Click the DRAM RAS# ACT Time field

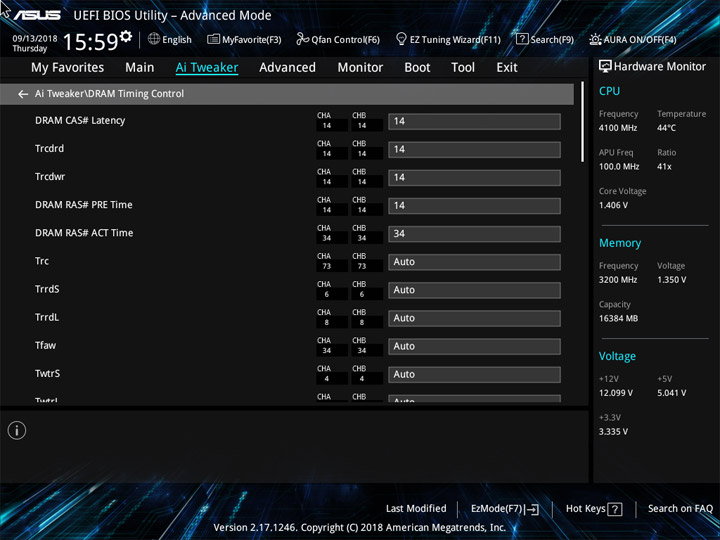[474, 234]
